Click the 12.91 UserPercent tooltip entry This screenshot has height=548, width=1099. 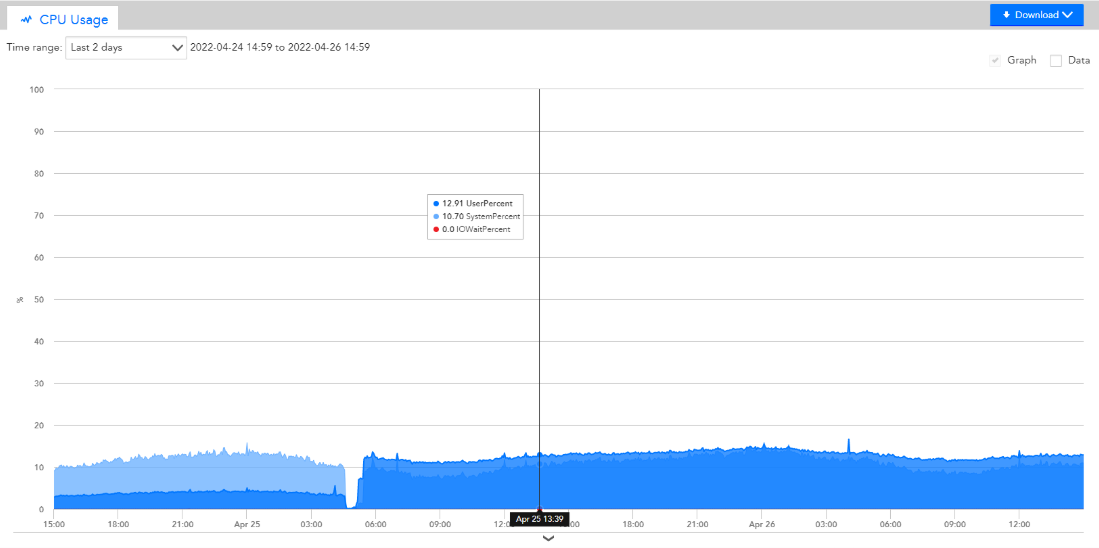pyautogui.click(x=477, y=203)
